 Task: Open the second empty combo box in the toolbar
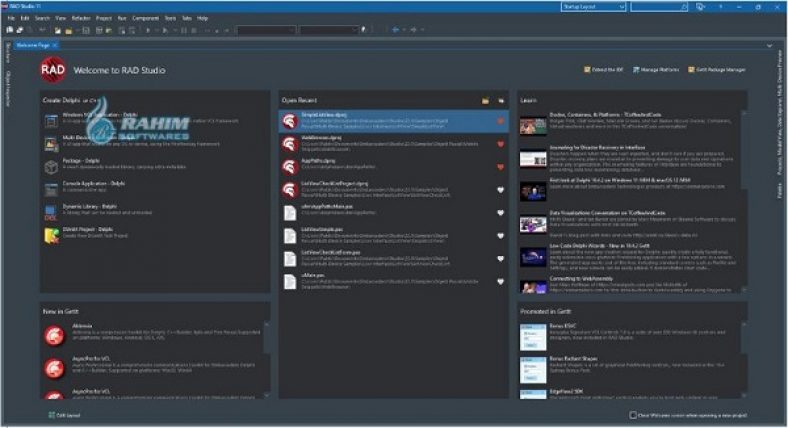point(327,31)
